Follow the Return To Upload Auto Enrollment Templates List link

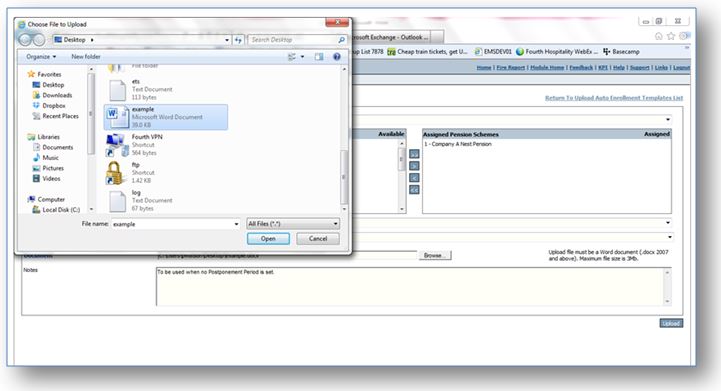point(614,98)
